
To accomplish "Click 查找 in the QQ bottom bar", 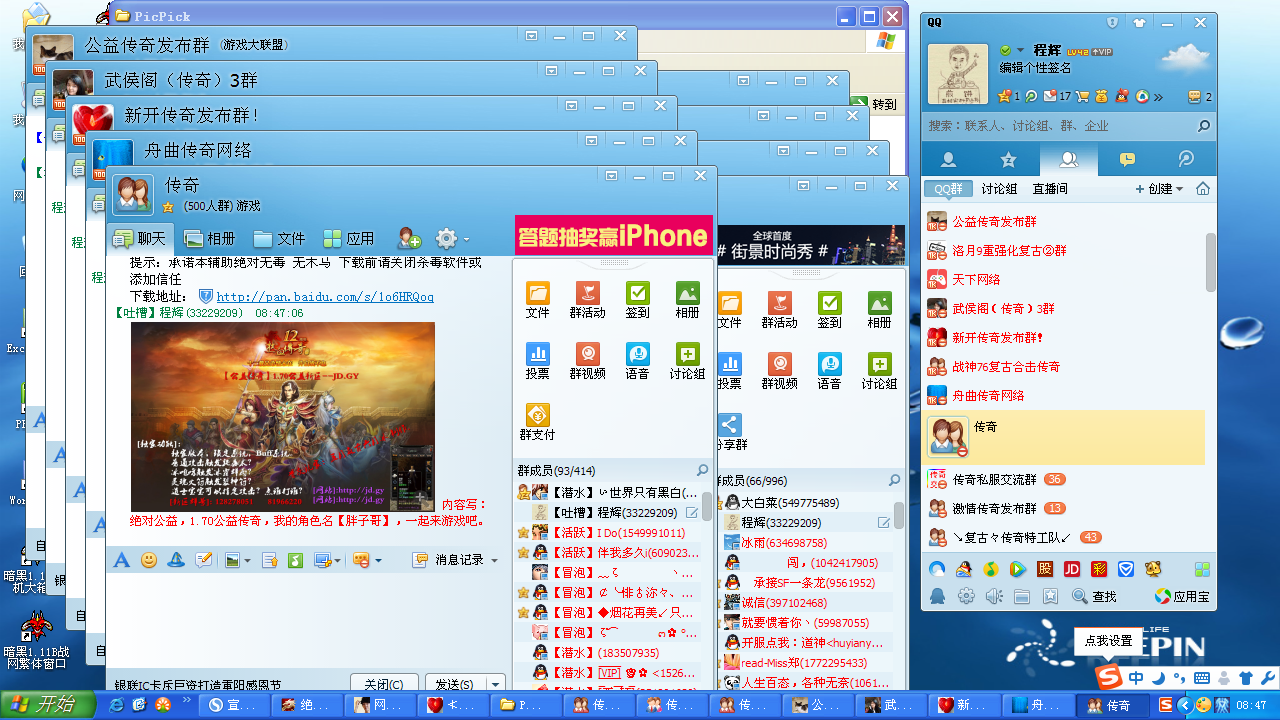I will pyautogui.click(x=1094, y=596).
